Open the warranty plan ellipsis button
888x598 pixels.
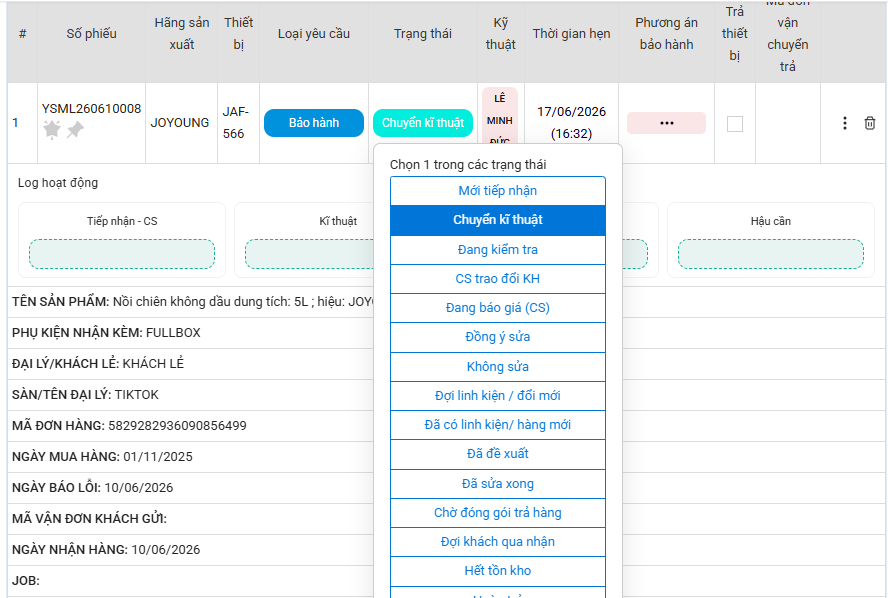[x=666, y=123]
